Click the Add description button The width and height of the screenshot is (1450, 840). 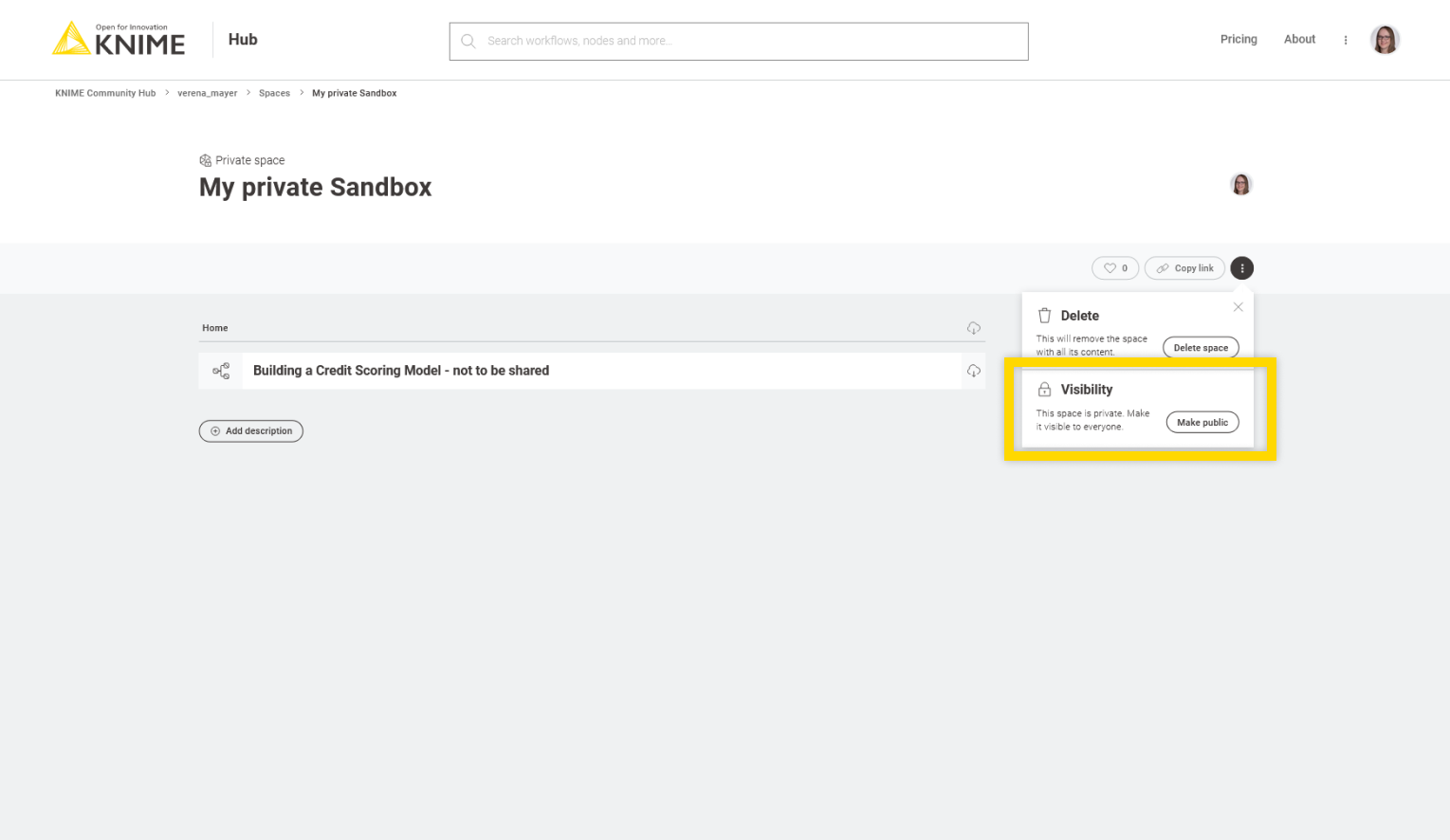251,431
